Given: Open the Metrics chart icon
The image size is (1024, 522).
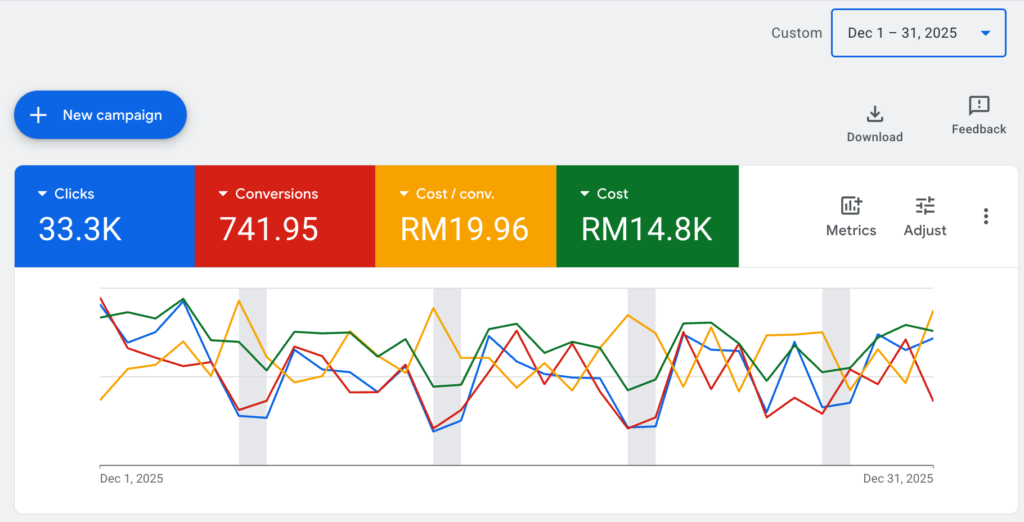Looking at the screenshot, I should (851, 206).
